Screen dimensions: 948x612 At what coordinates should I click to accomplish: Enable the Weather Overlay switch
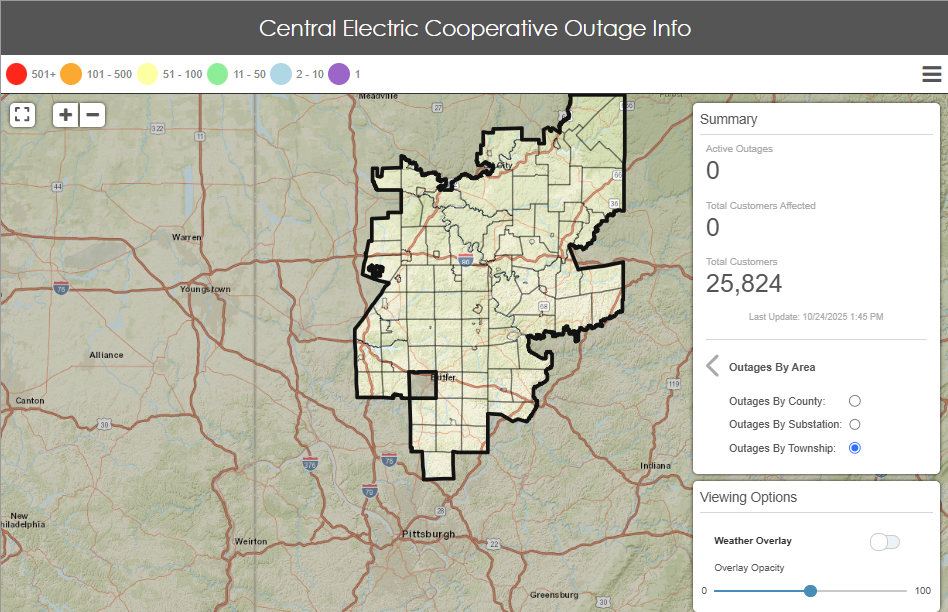click(x=884, y=541)
